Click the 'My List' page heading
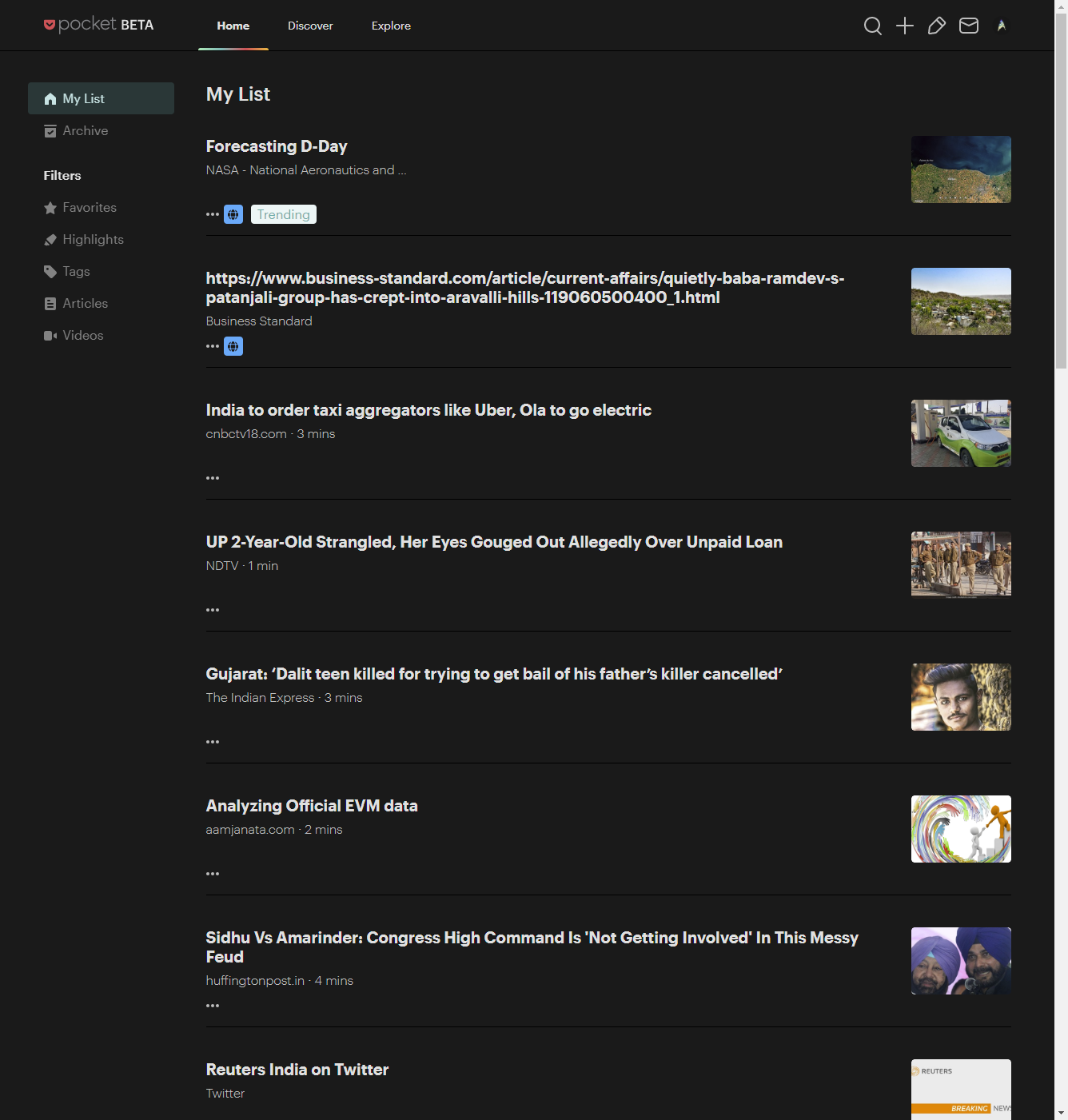The image size is (1068, 1120). [238, 94]
